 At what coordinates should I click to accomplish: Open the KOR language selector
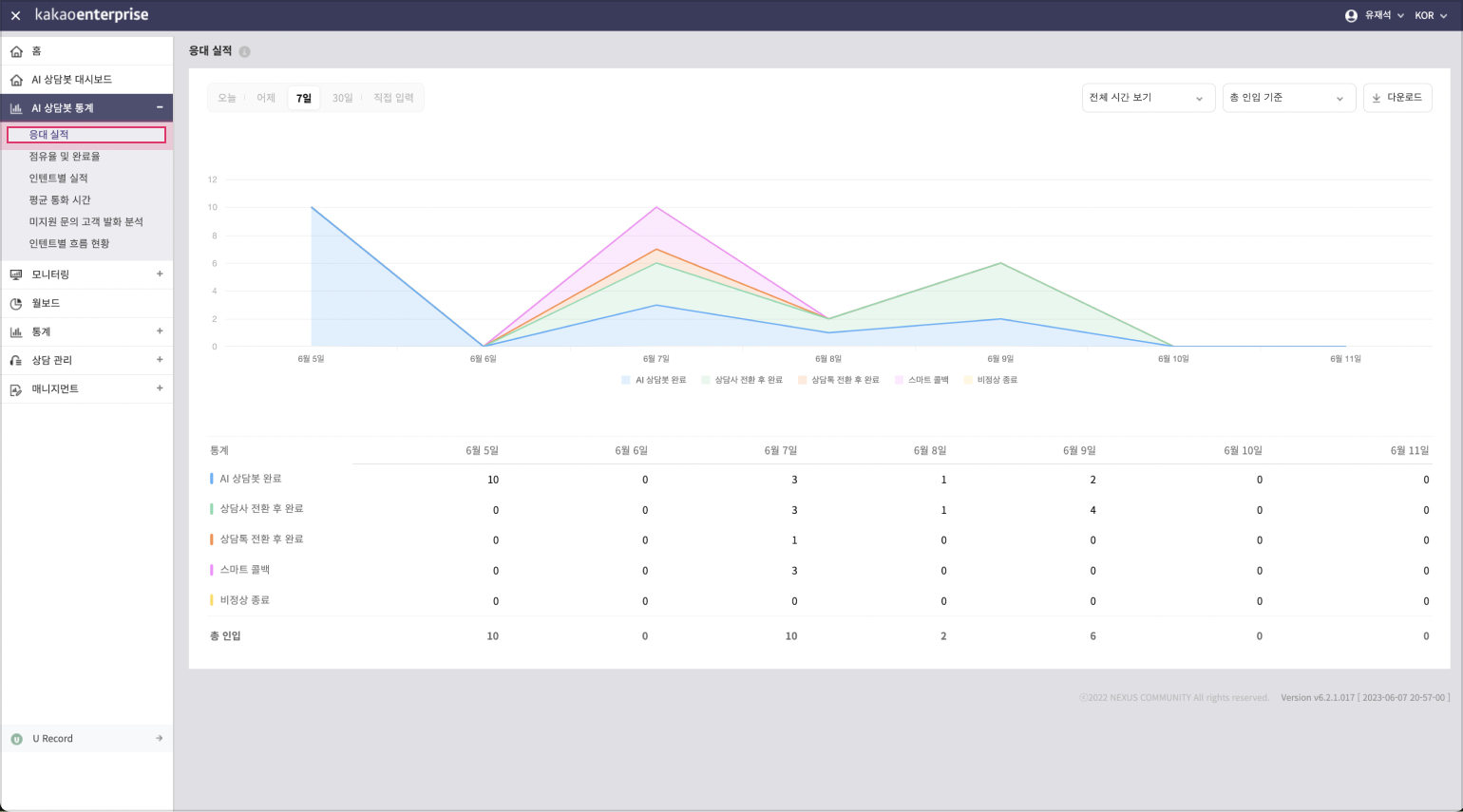click(1431, 16)
